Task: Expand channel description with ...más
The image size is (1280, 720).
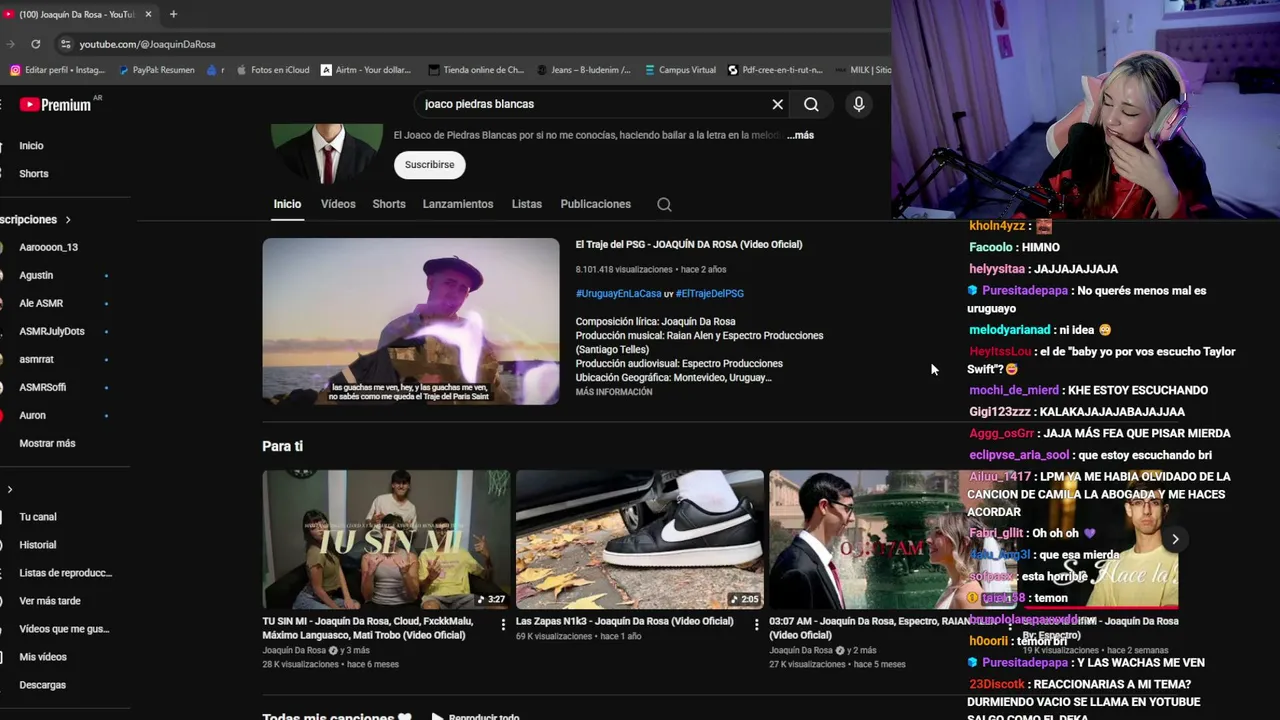Action: 800,135
